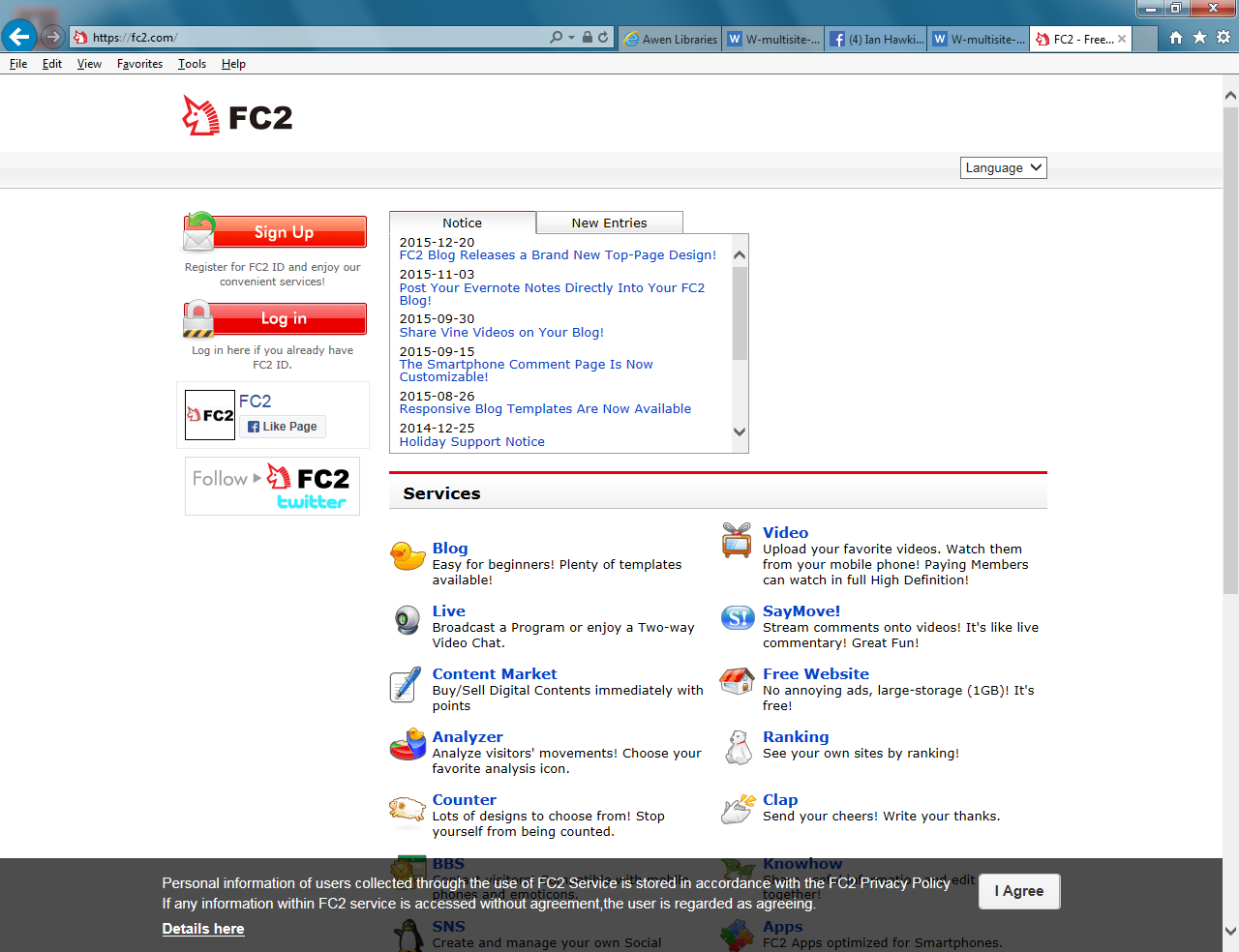This screenshot has height=952, width=1239.
Task: Open the address bar search dropdown arrow
Action: [571, 38]
